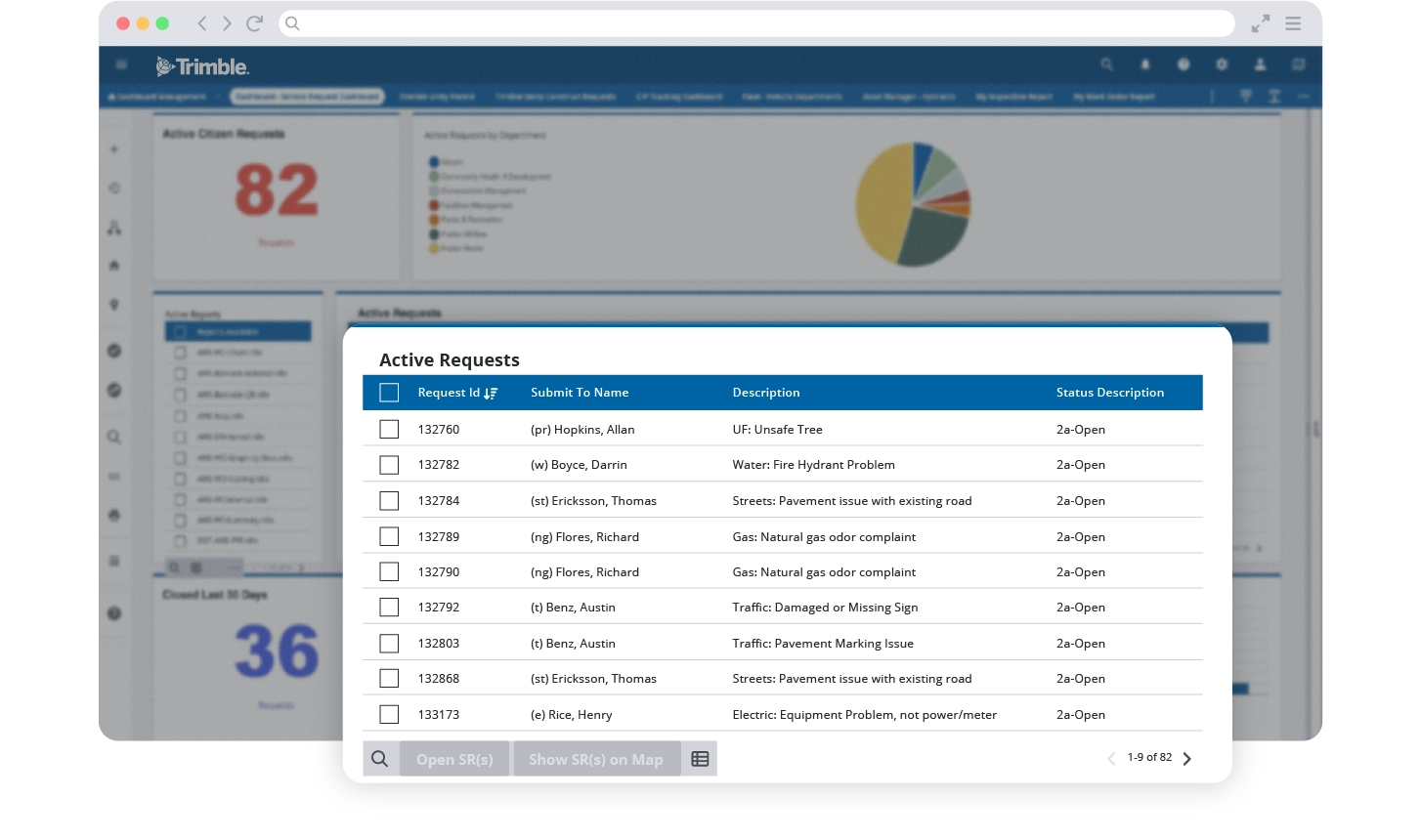Open the browser hamburger menu
The width and height of the screenshot is (1421, 840).
(x=1293, y=23)
